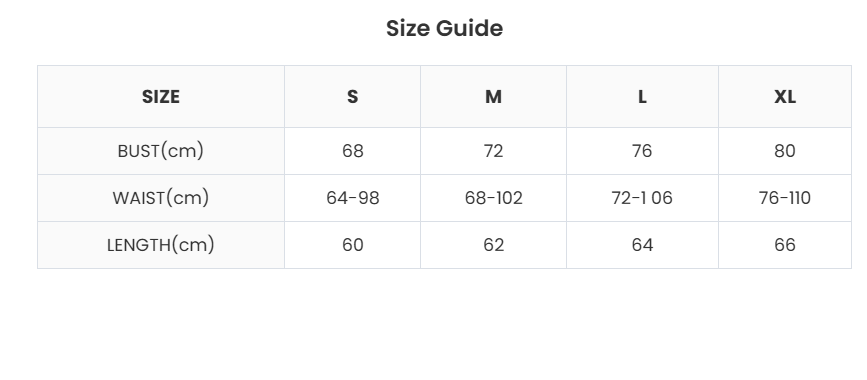Click waist range 76-110 cell
This screenshot has width=867, height=380.
(x=785, y=198)
